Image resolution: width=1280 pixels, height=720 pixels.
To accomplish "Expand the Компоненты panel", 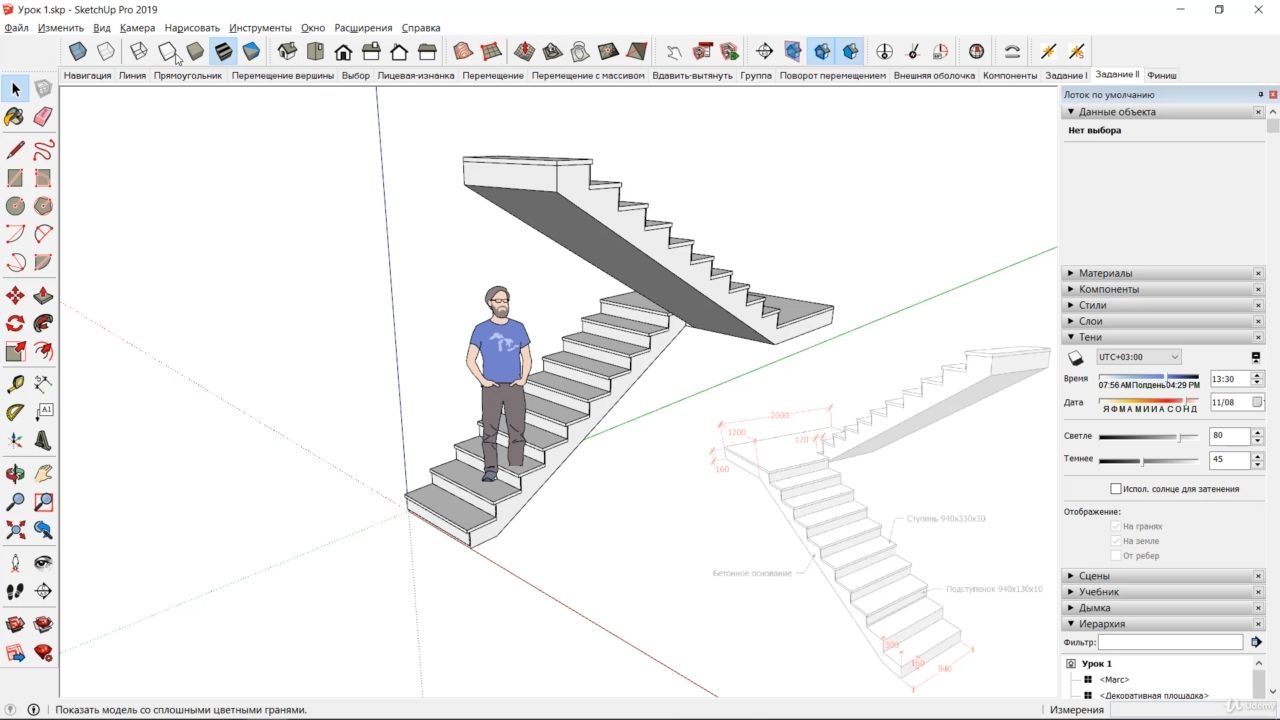I will [x=1071, y=289].
